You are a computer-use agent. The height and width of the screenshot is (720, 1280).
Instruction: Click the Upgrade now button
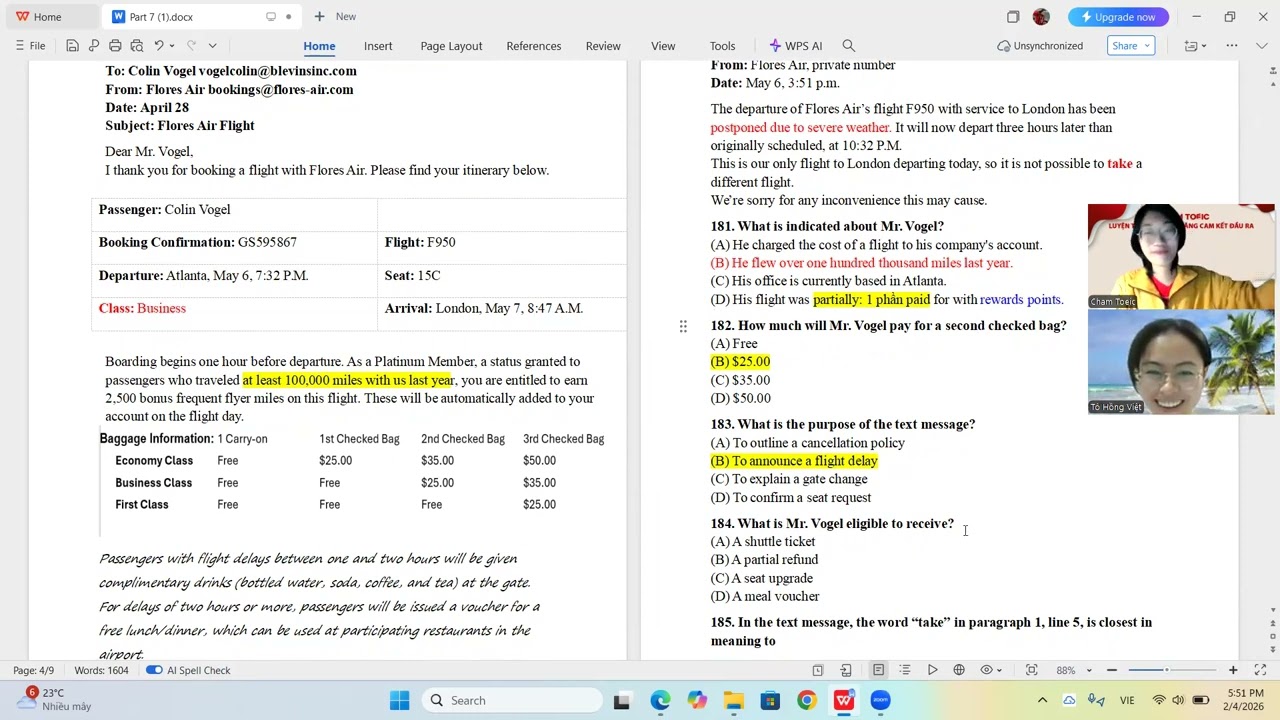1118,17
